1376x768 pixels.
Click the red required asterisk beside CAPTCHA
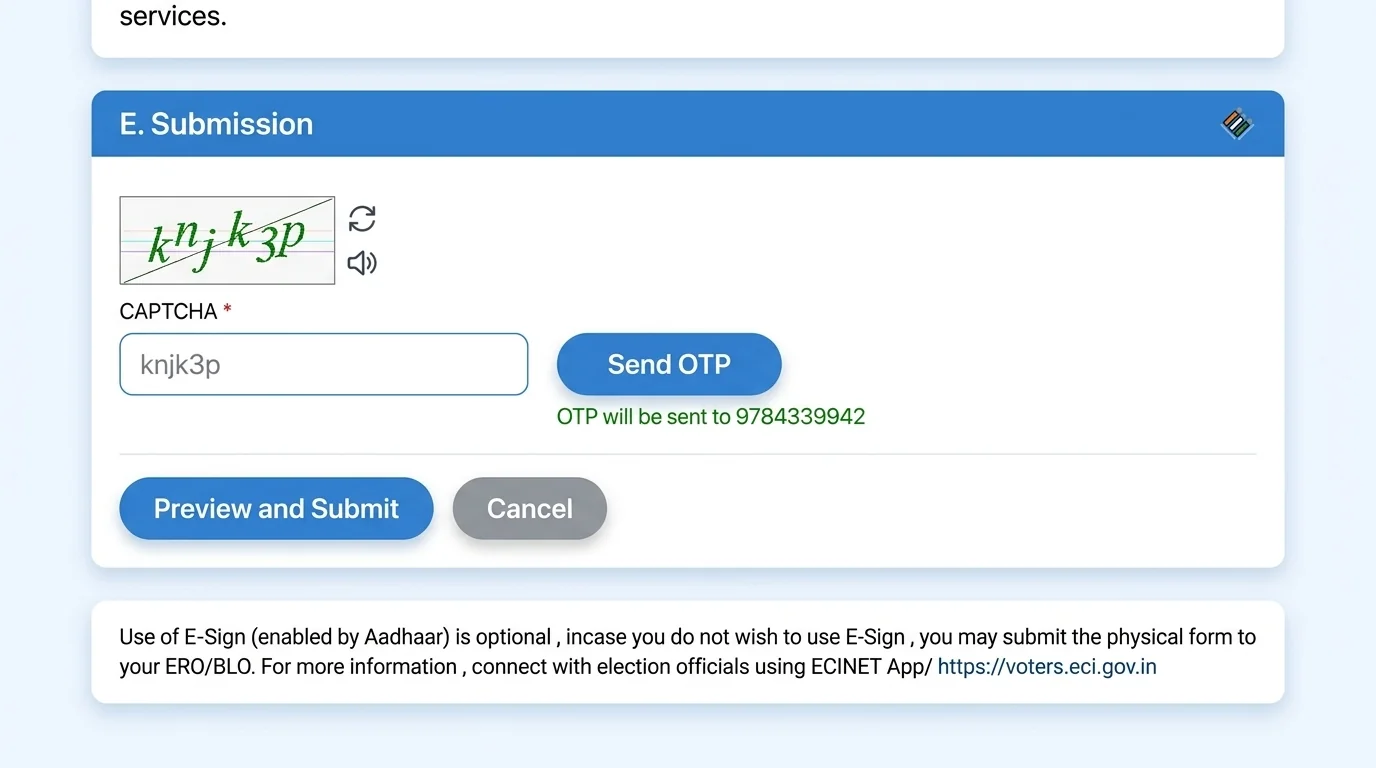click(x=227, y=309)
